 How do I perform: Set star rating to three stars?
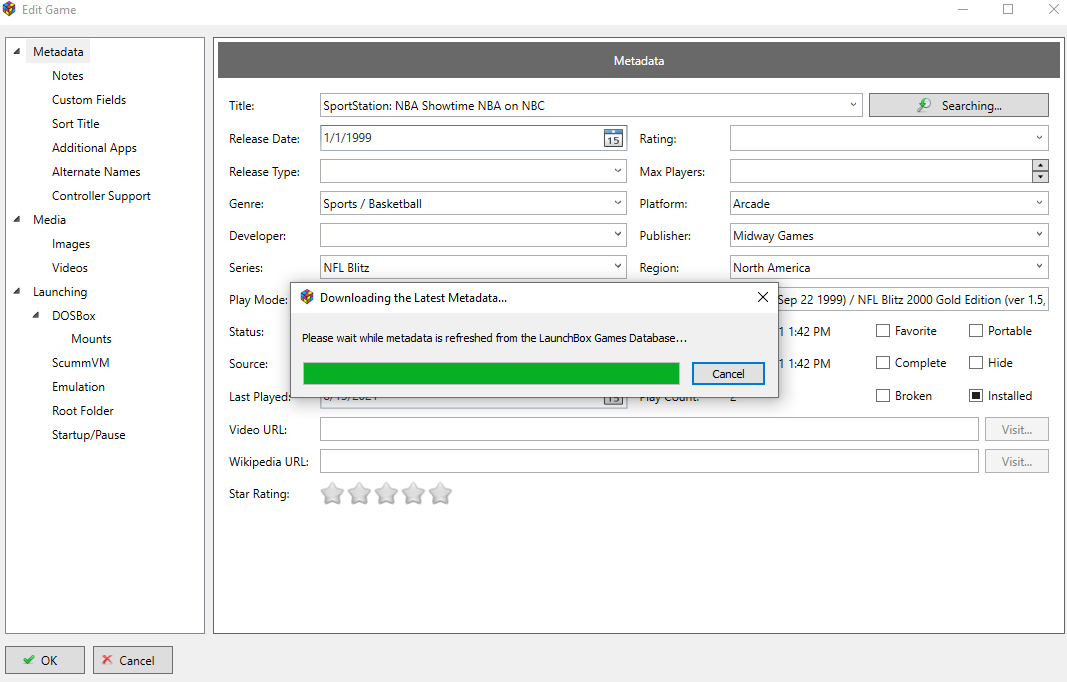pos(387,493)
